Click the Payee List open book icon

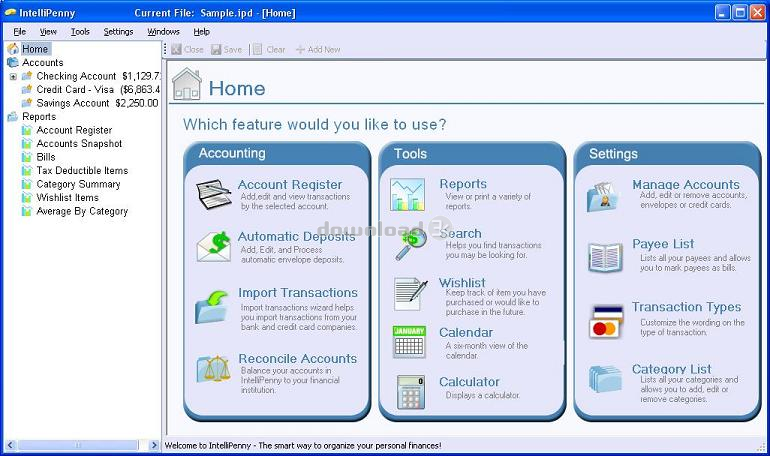(605, 257)
